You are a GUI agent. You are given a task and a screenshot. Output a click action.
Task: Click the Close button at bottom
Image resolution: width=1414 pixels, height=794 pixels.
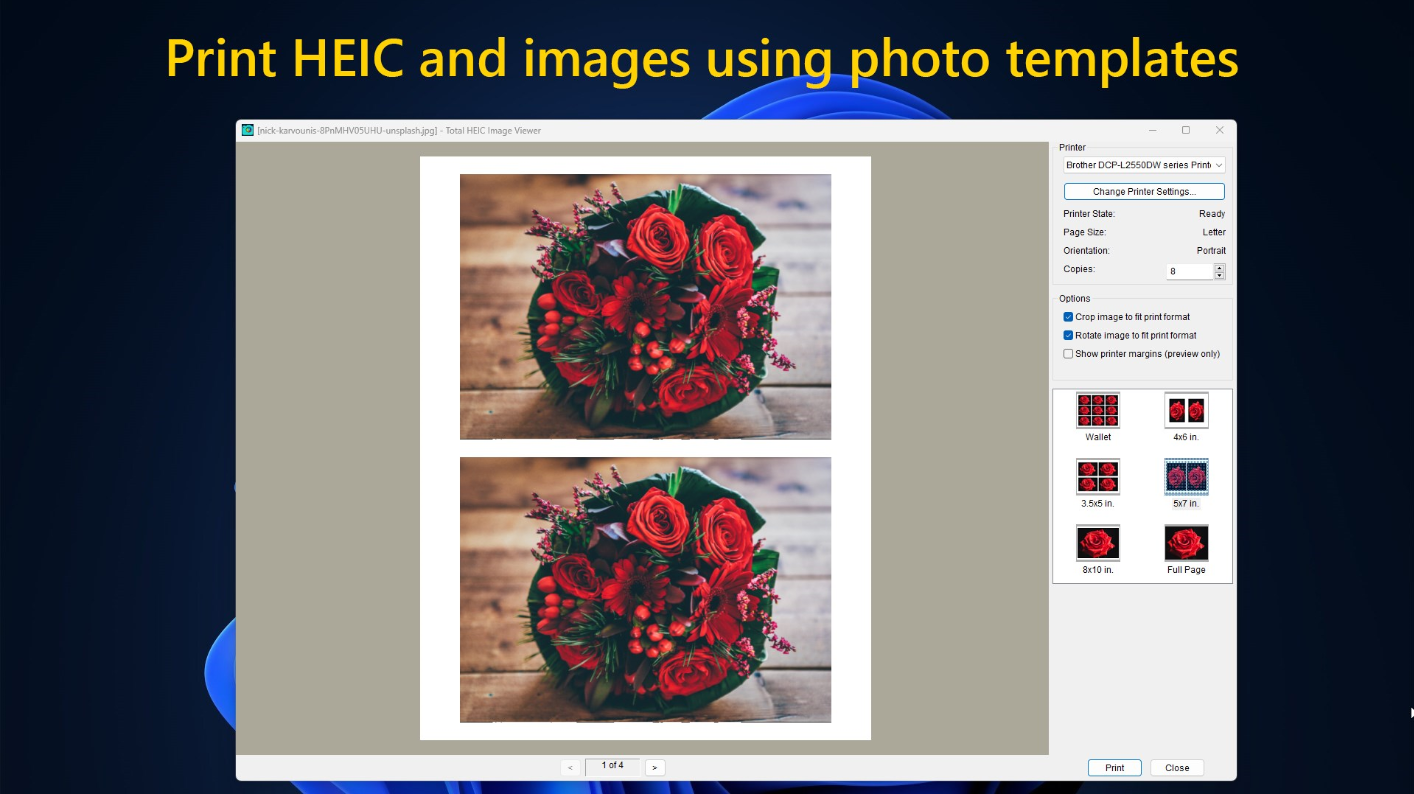pyautogui.click(x=1177, y=768)
